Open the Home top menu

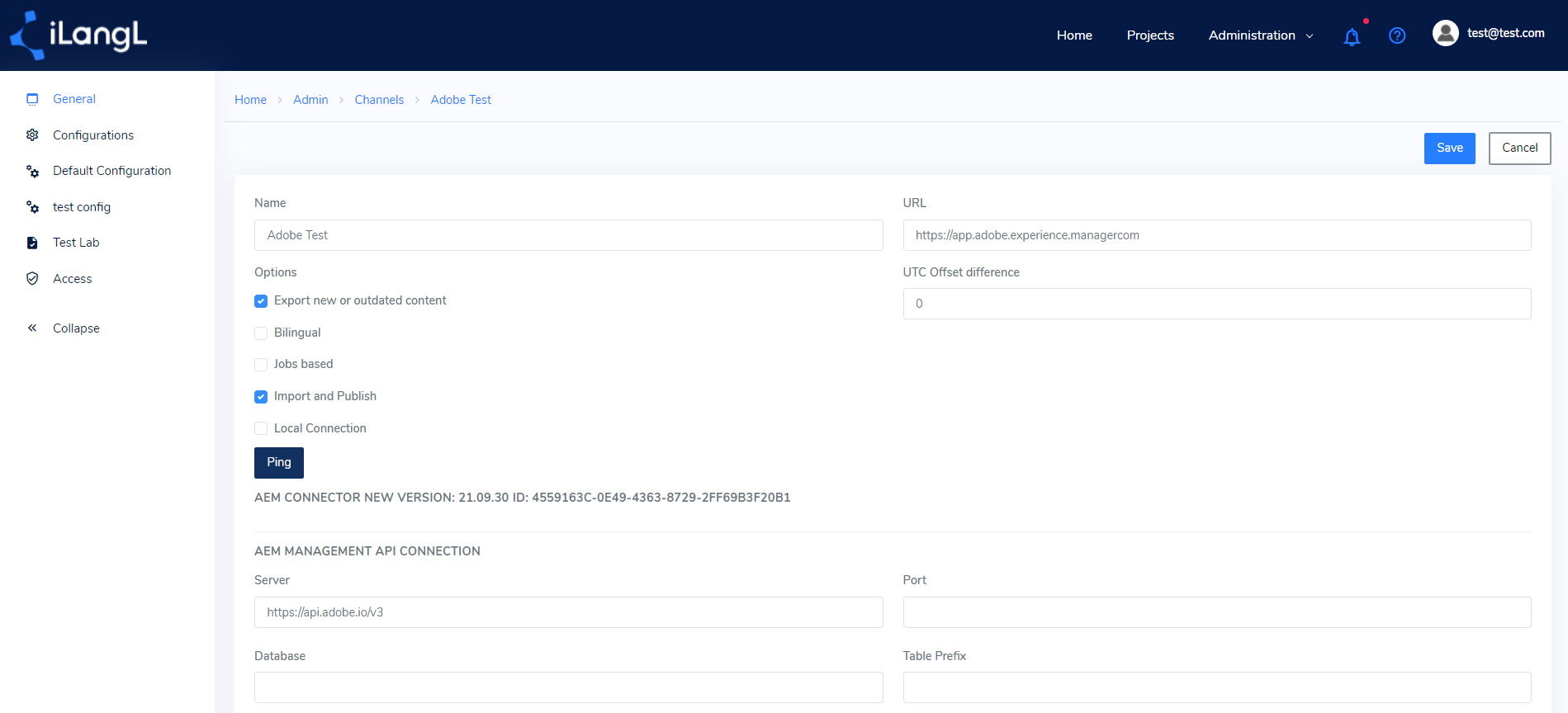[1074, 35]
